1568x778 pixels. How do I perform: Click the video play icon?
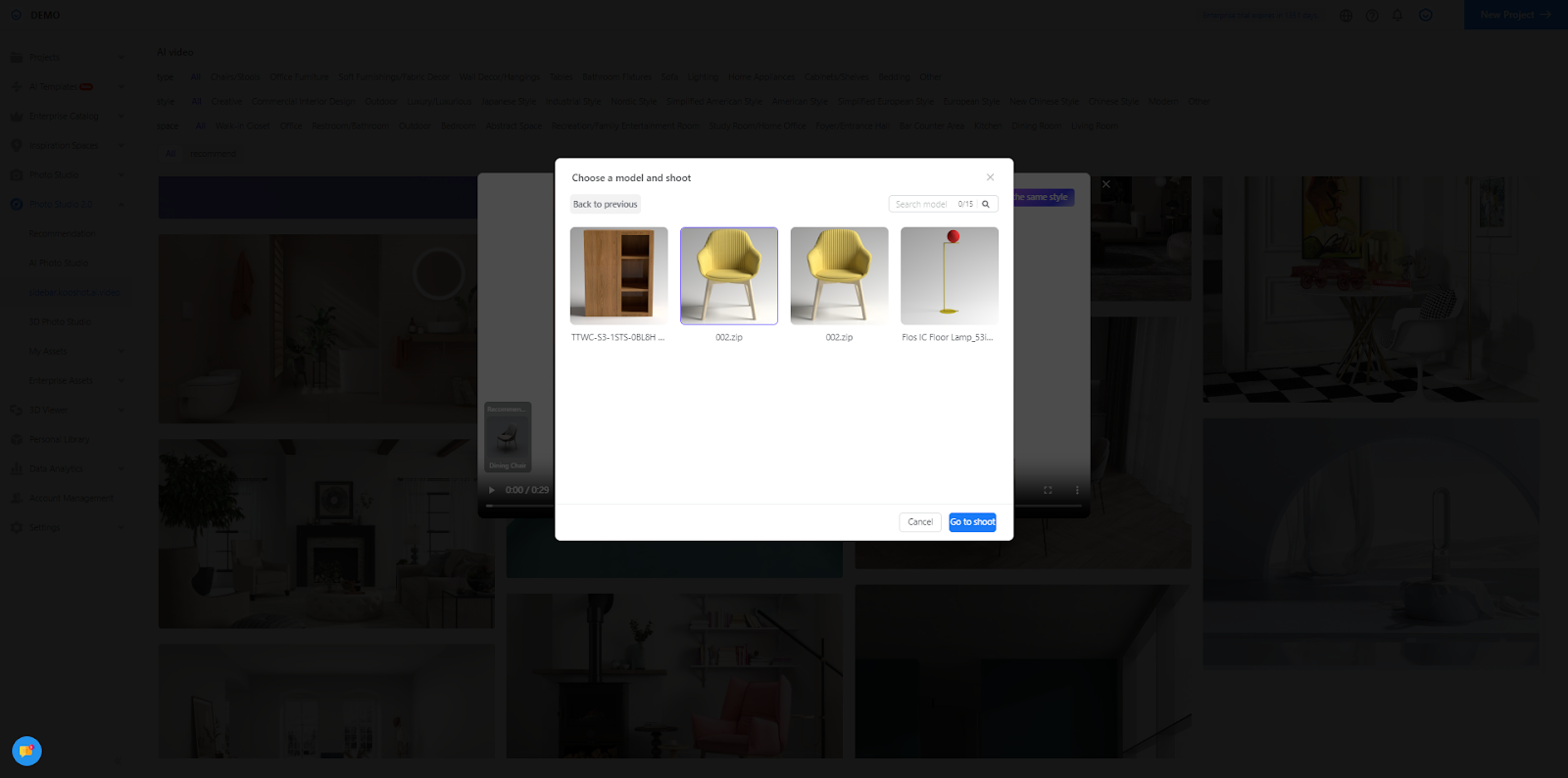(x=492, y=490)
